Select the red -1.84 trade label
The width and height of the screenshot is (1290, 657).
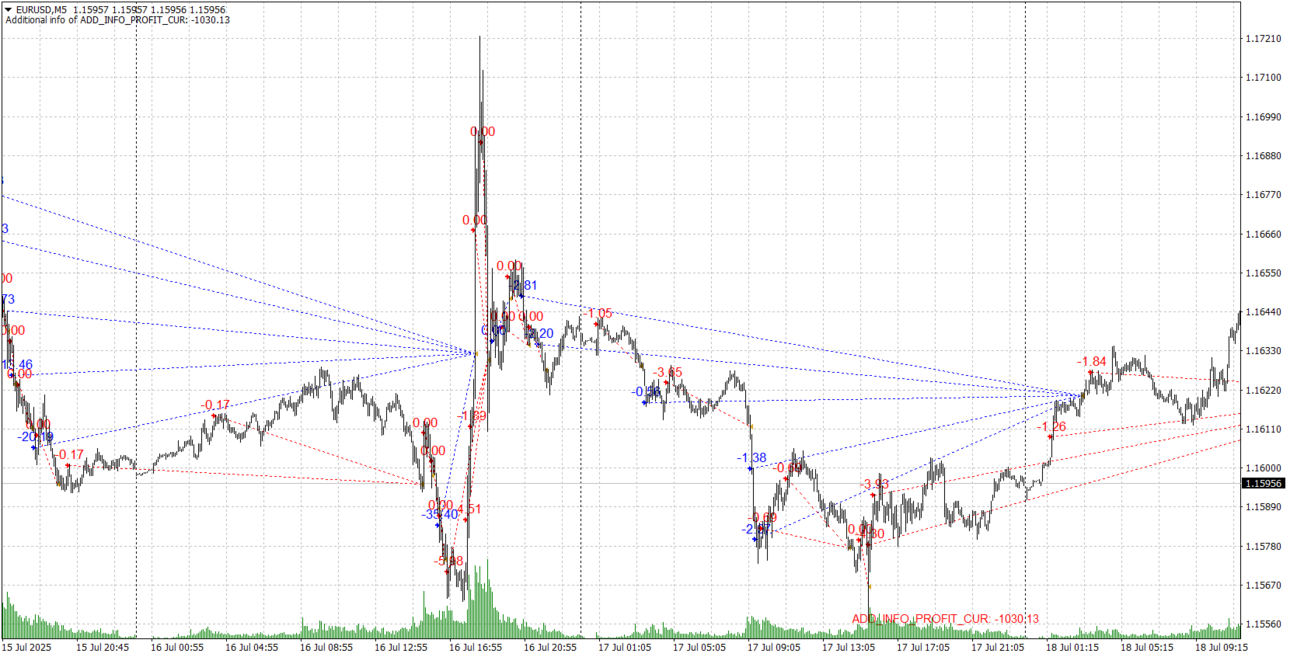click(1092, 361)
